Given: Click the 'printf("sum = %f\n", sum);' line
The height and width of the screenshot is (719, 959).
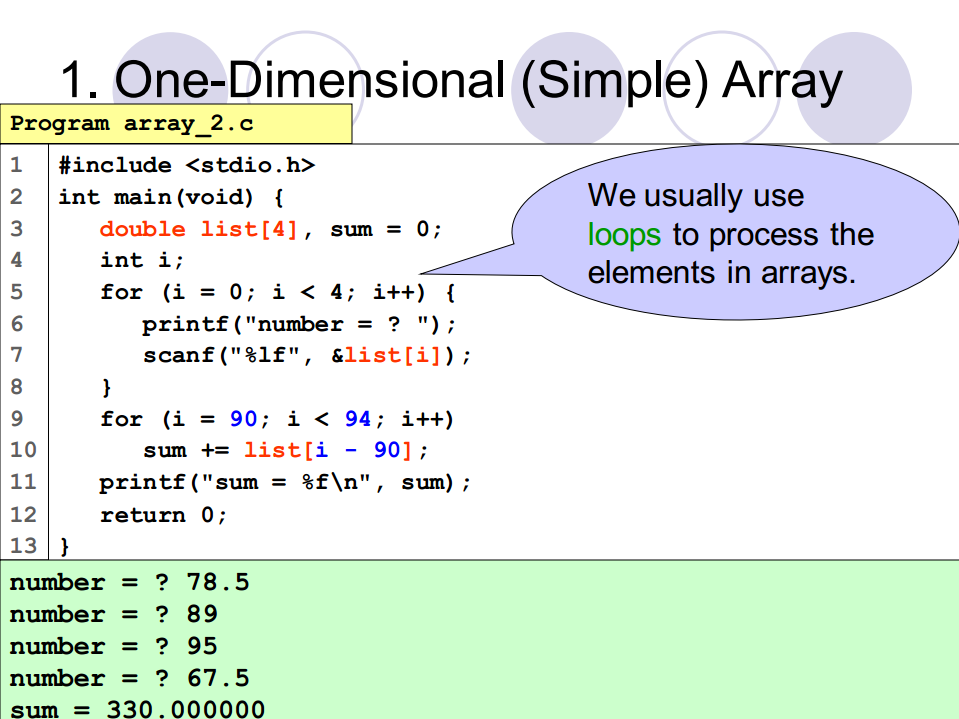Looking at the screenshot, I should pos(285,482).
